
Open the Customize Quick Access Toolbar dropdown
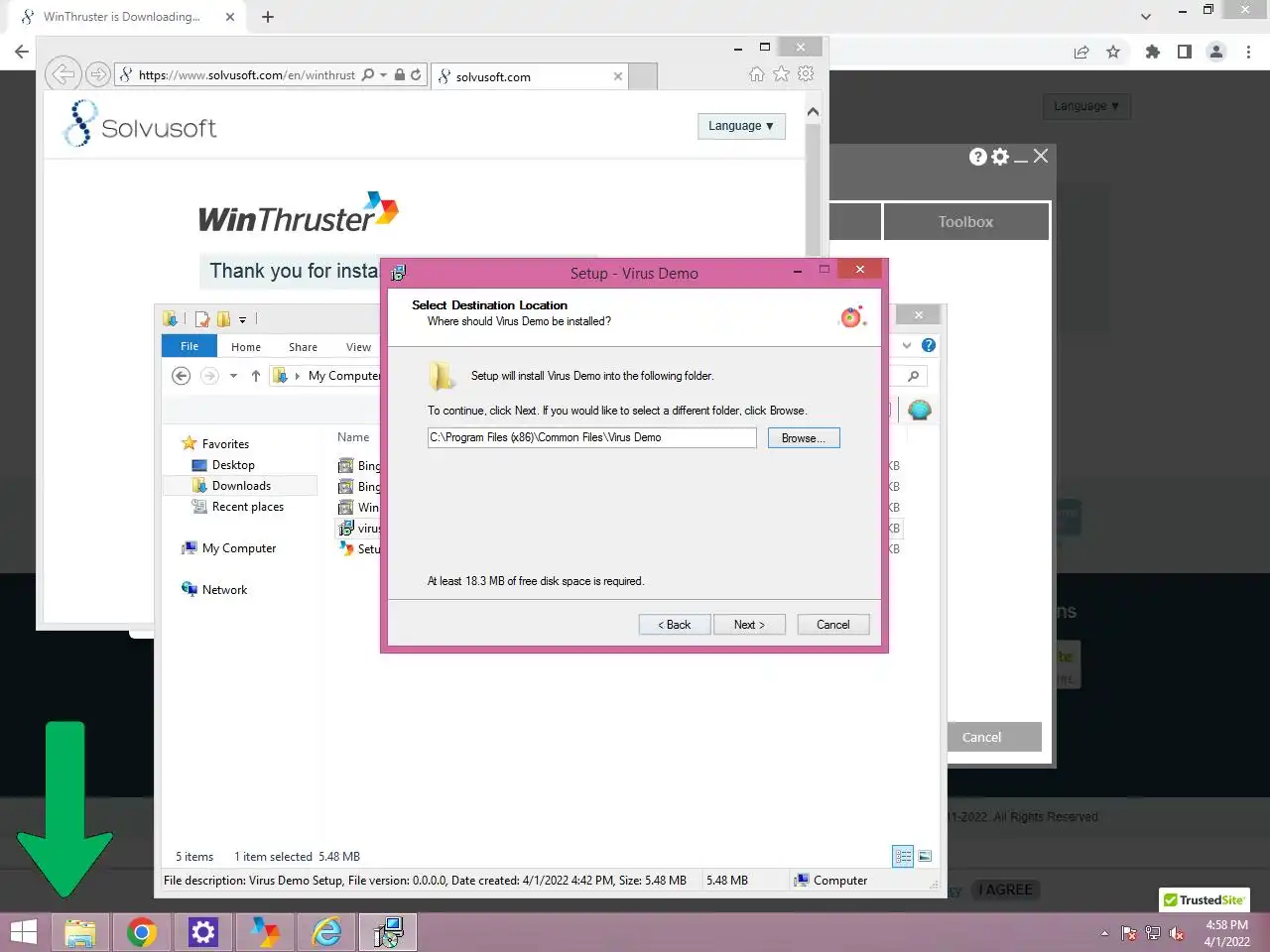(242, 319)
